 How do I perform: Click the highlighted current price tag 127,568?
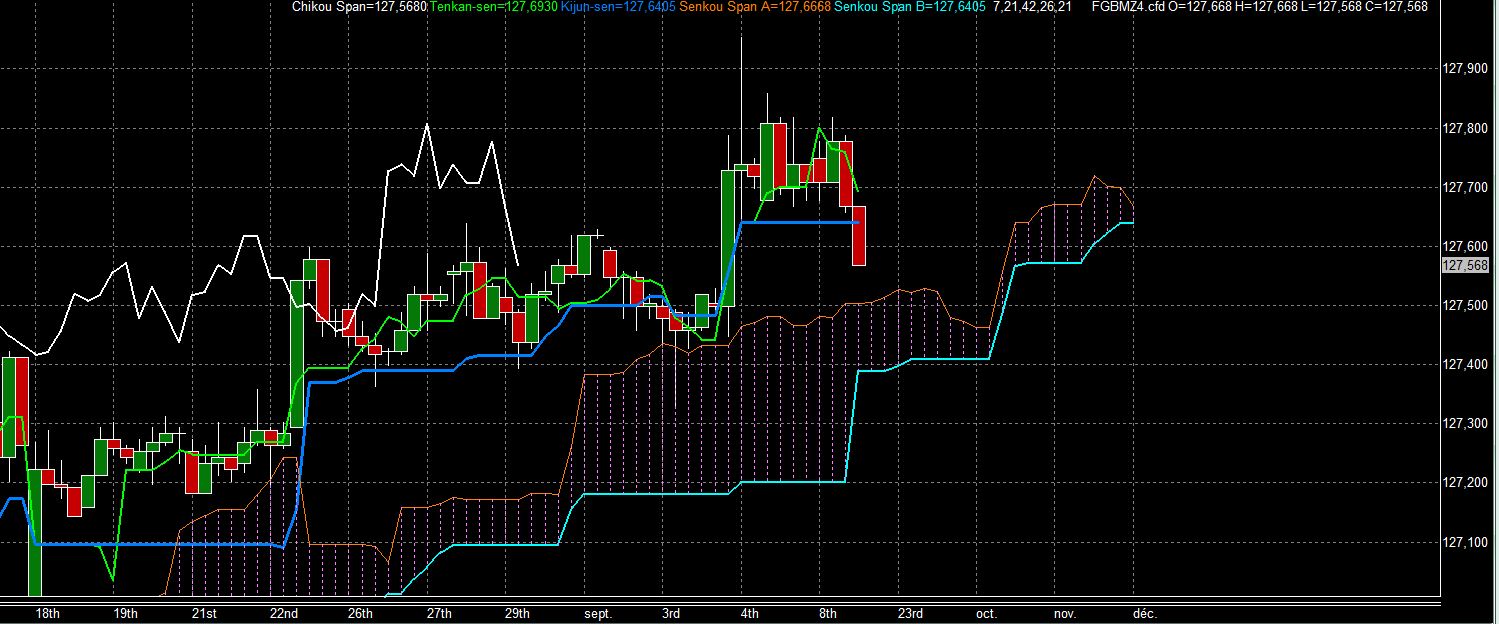(x=1465, y=265)
